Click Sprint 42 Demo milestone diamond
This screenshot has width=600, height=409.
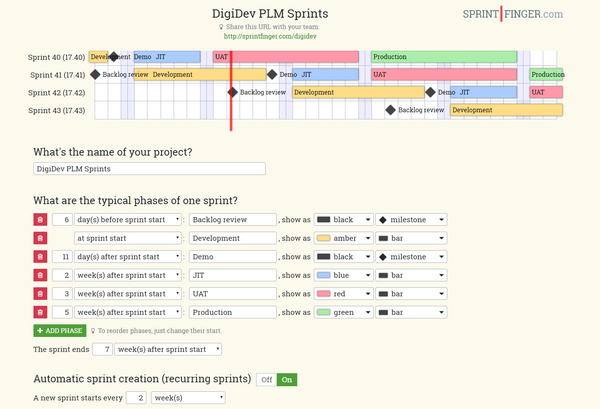point(430,92)
